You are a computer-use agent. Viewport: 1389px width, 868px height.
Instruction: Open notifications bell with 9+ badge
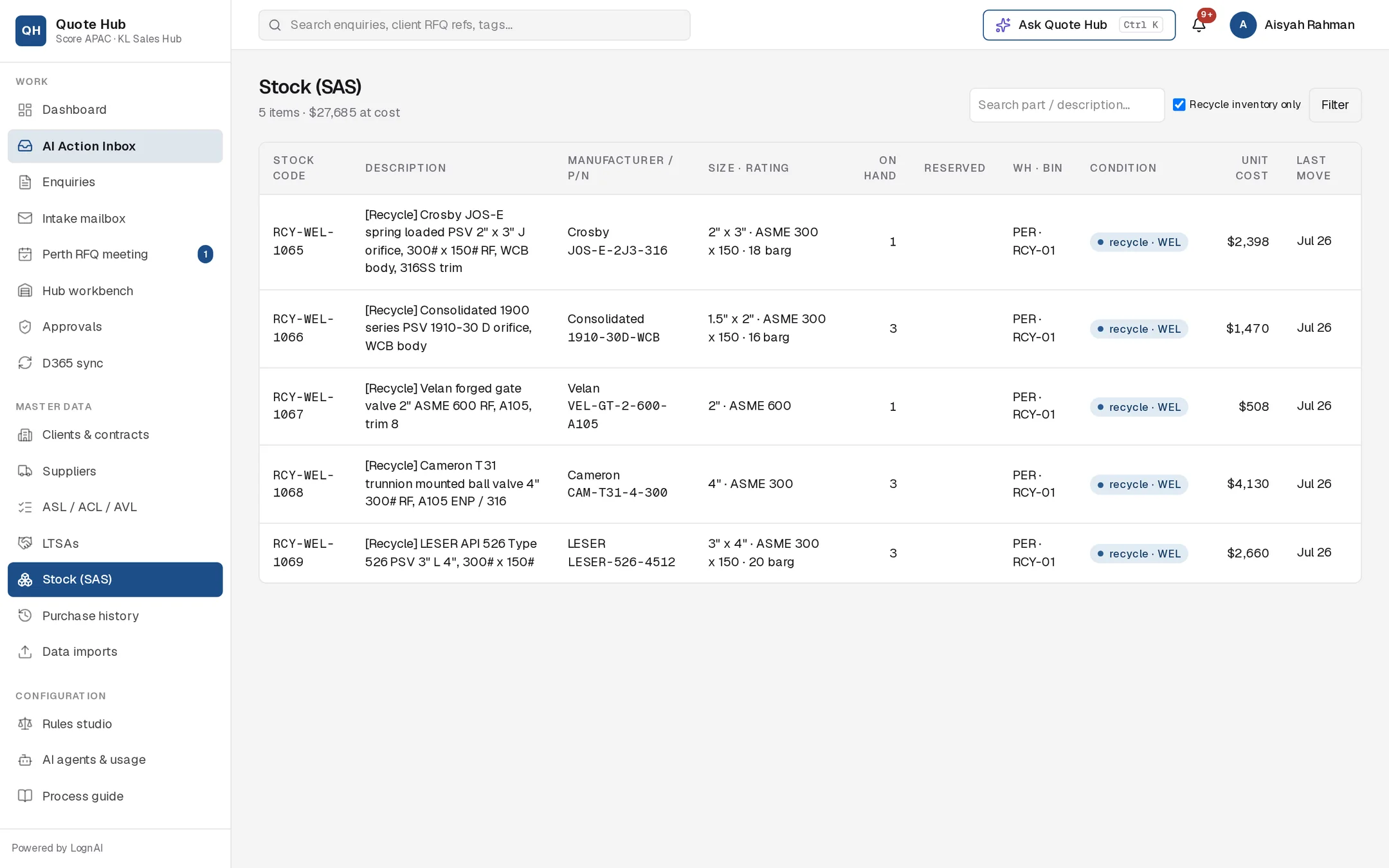(1199, 24)
